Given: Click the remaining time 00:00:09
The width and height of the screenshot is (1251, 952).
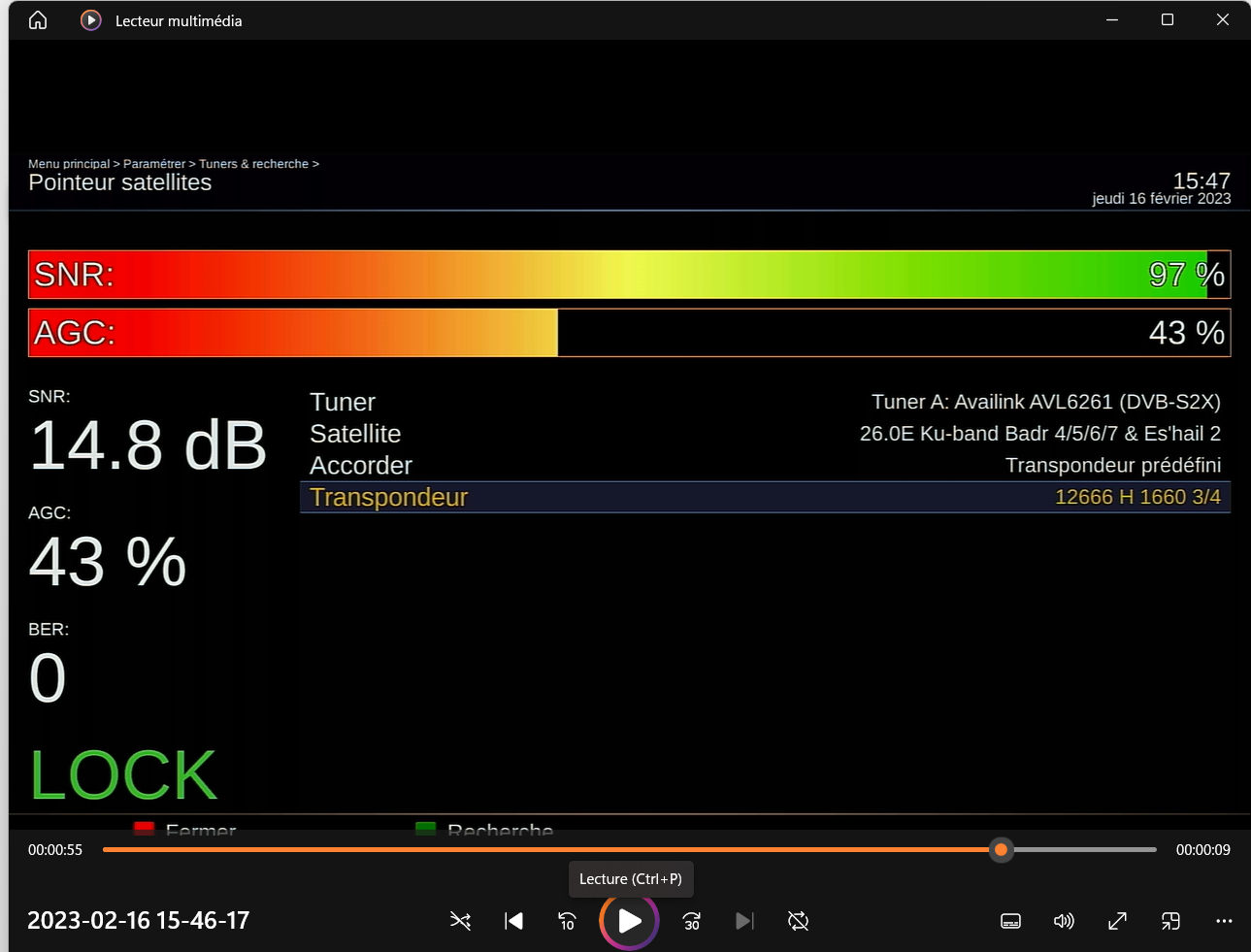Looking at the screenshot, I should [1203, 850].
